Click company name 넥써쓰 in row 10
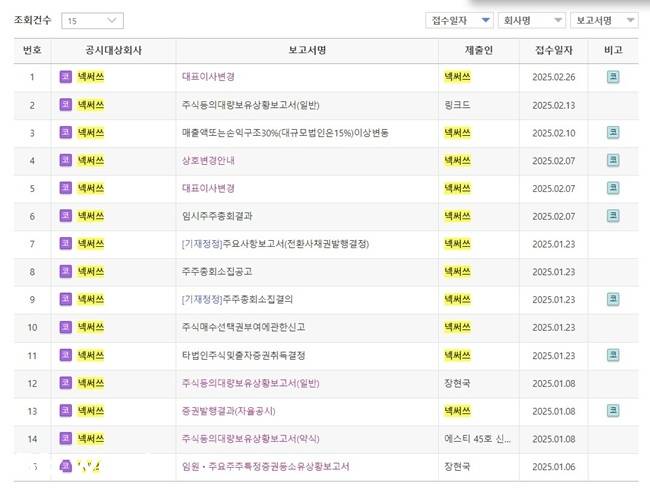The height and width of the screenshot is (490, 650). coord(91,327)
